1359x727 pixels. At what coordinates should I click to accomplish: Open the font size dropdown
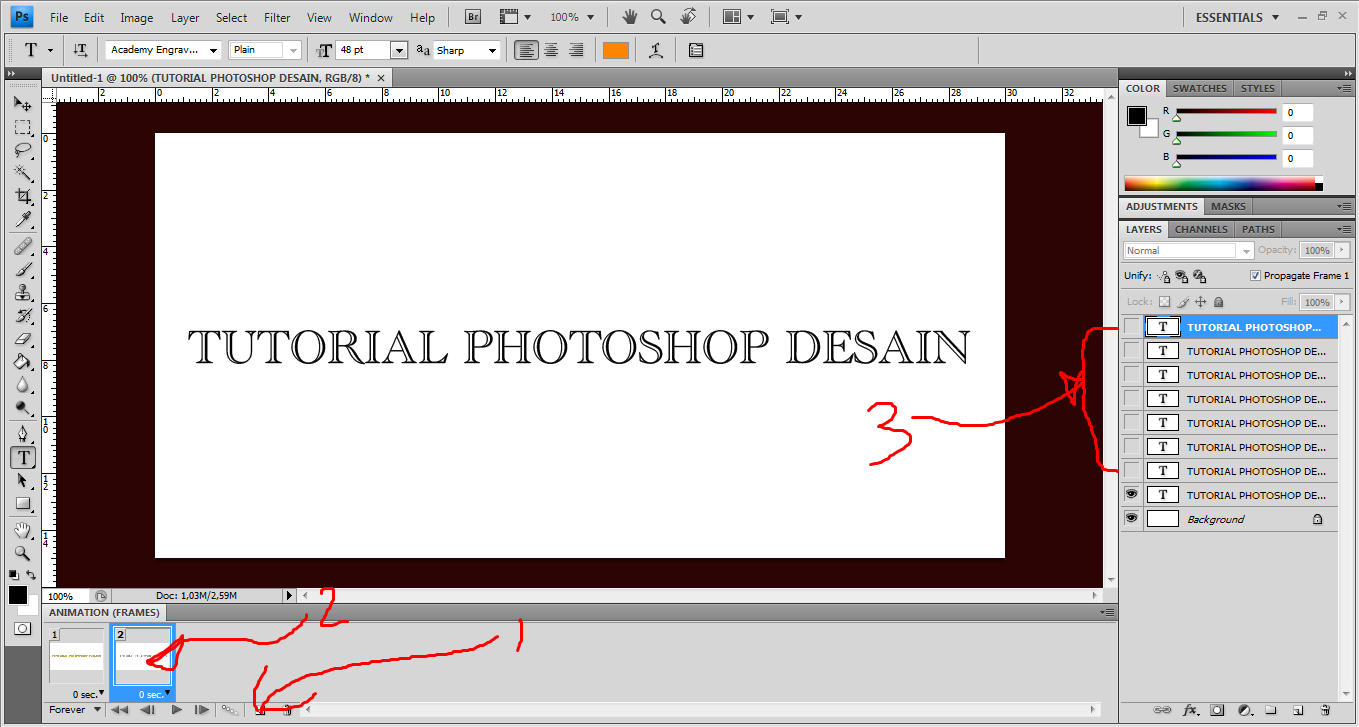(x=399, y=50)
